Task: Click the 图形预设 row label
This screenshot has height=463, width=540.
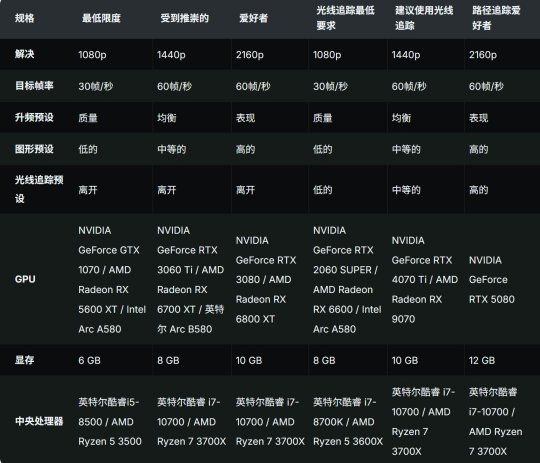Action: pos(34,149)
